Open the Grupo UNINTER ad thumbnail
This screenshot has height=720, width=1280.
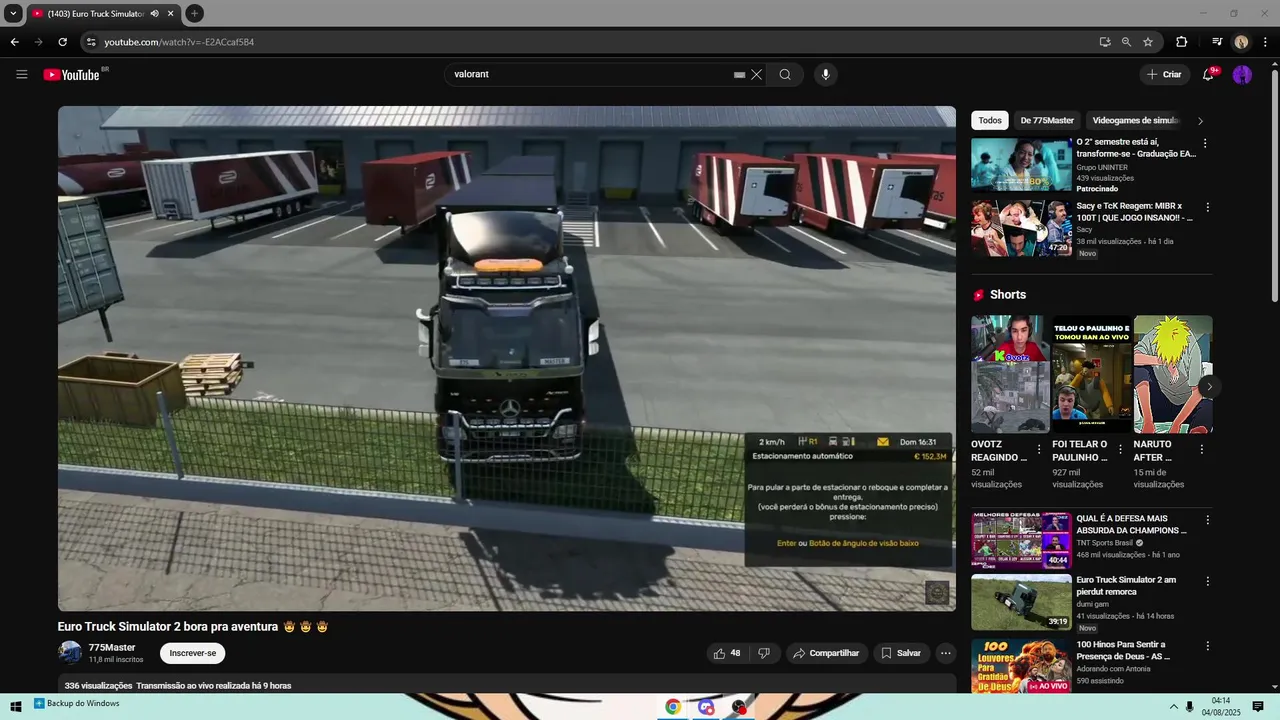(x=1021, y=163)
